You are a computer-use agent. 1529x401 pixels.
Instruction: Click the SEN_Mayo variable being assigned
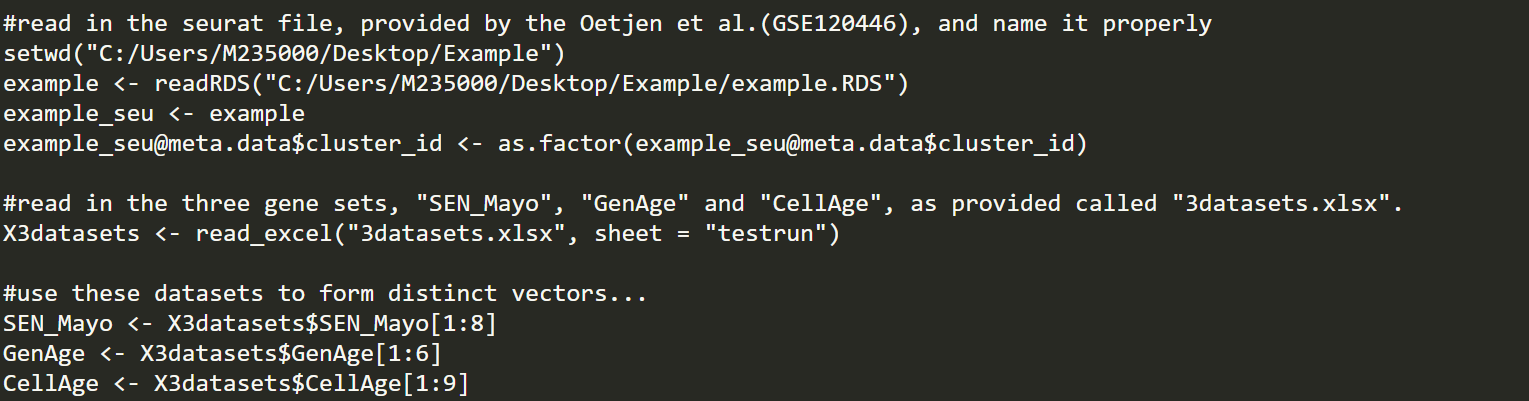click(58, 323)
